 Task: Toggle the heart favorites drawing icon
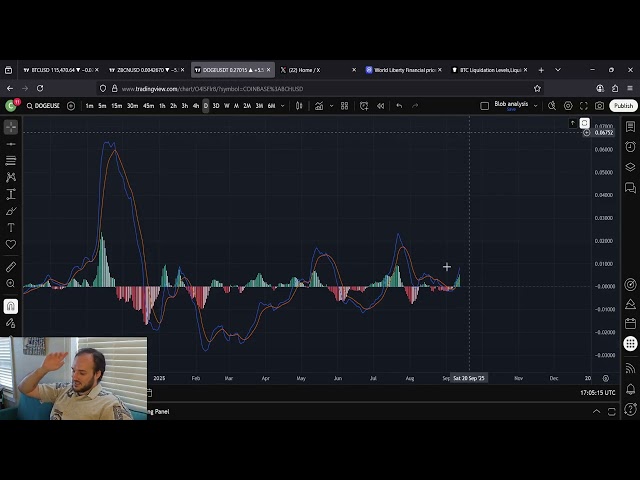[x=11, y=245]
